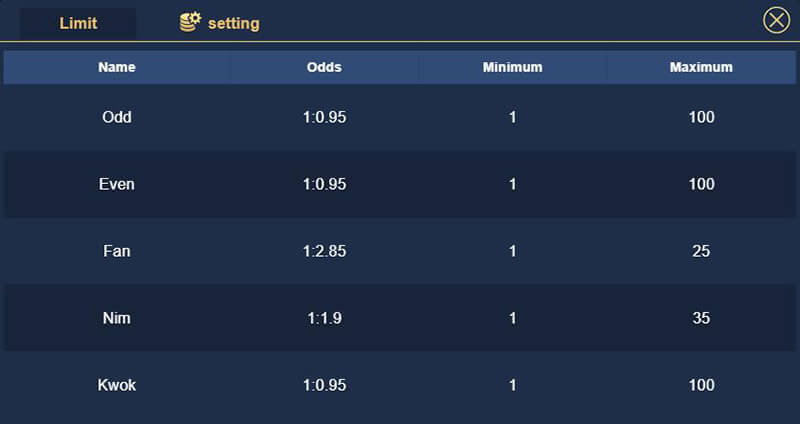Click the Odd maximum value 100
The width and height of the screenshot is (800, 424).
pos(701,117)
